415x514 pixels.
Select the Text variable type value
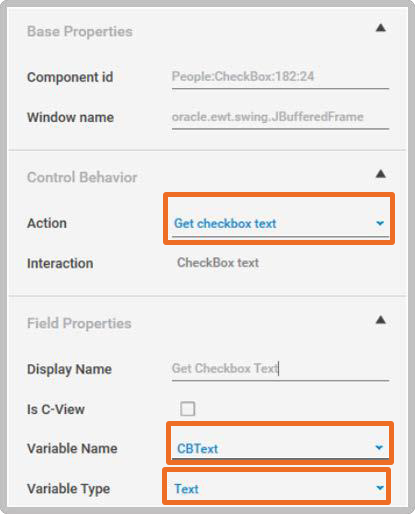pos(186,489)
